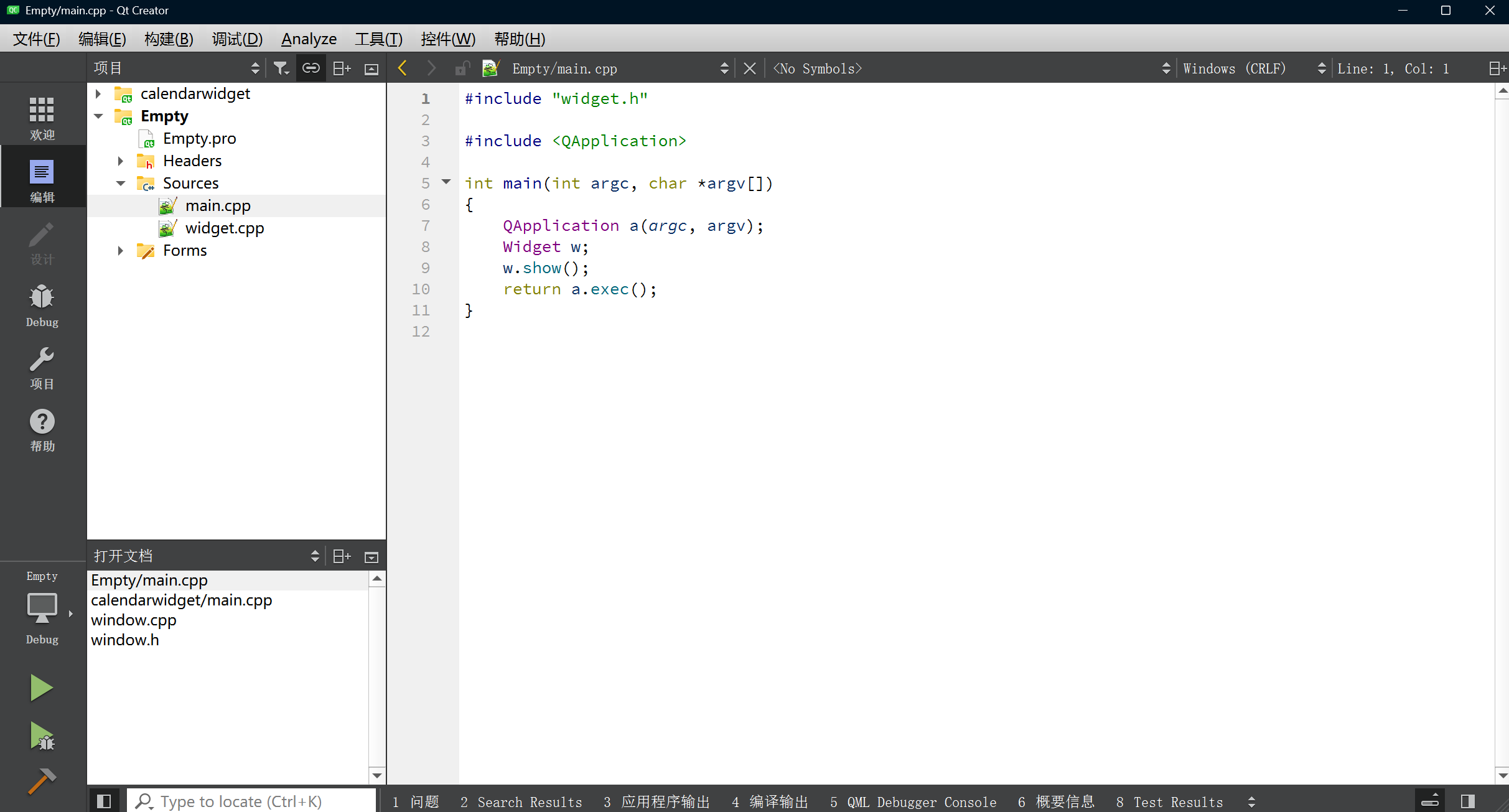Switch to the 欢迎 welcome mode

(42, 118)
